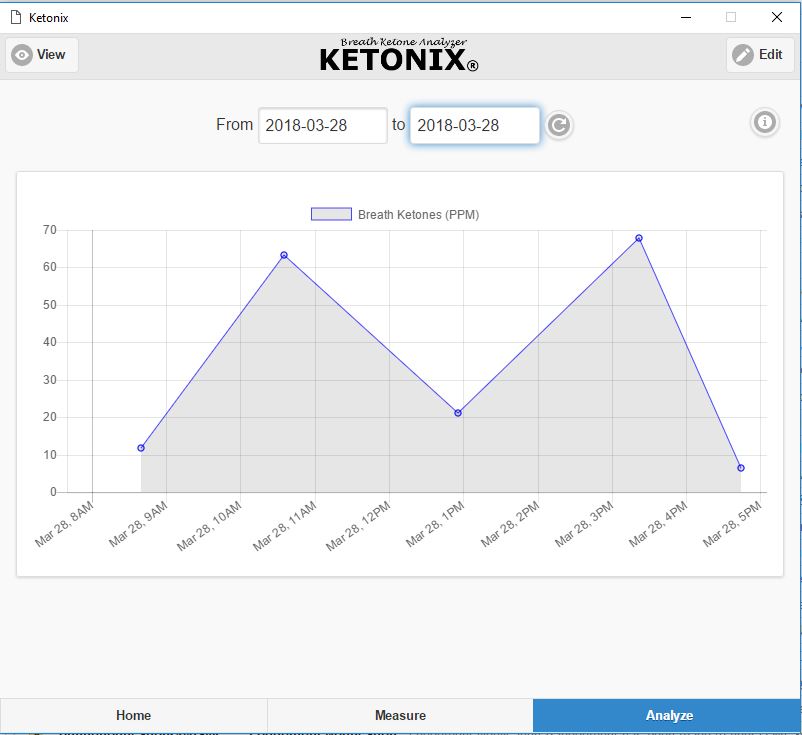Open the info icon
The image size is (802, 735).
pyautogui.click(x=765, y=122)
